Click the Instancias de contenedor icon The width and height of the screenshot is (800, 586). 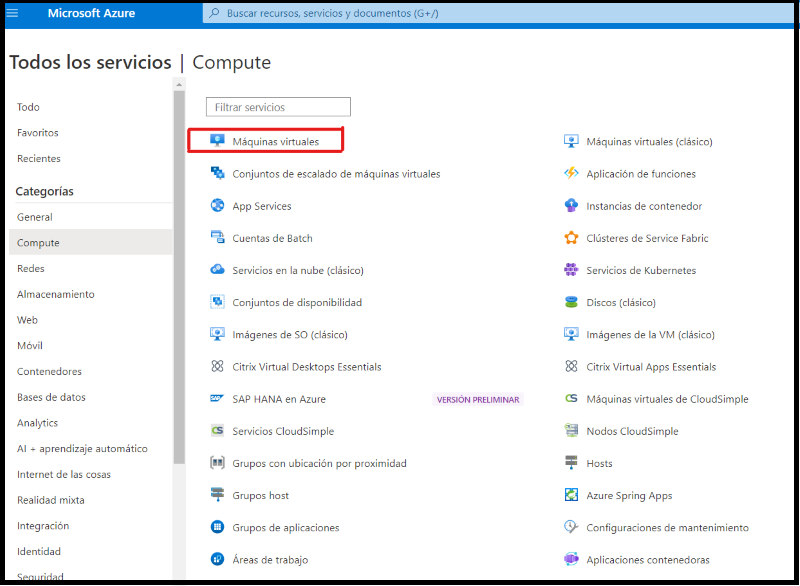point(571,205)
